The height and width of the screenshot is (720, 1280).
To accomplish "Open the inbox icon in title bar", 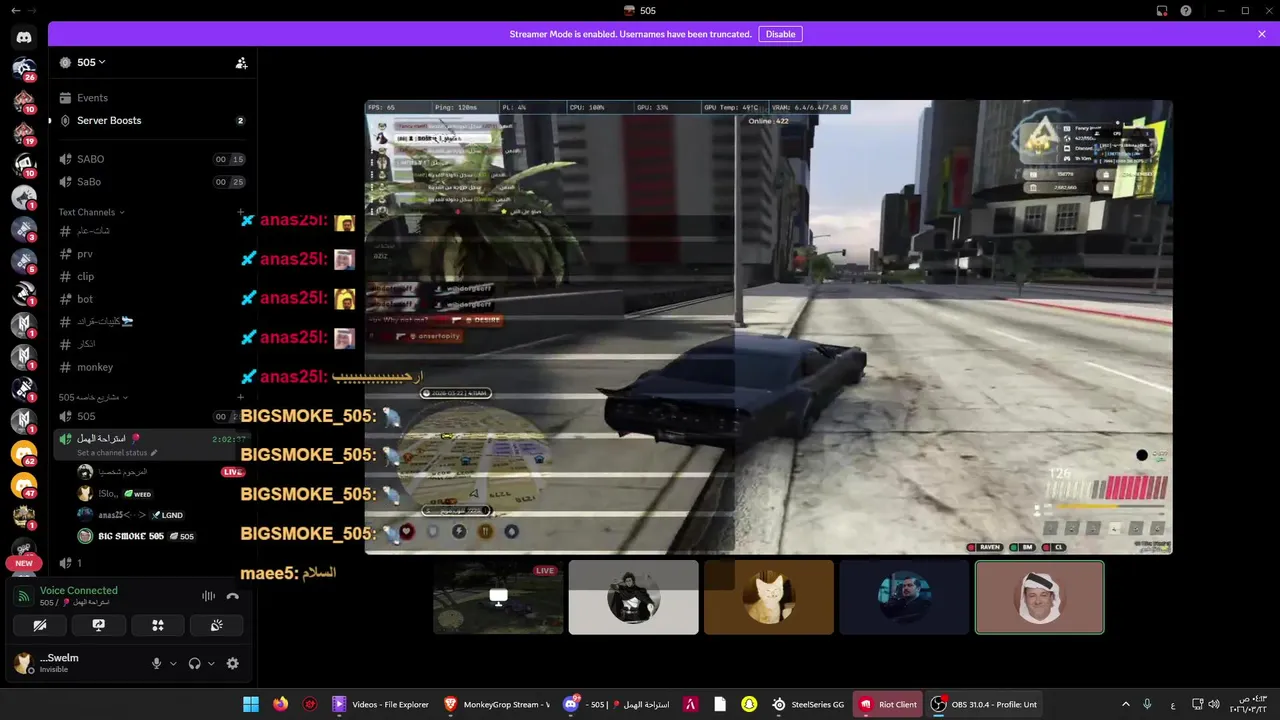I will point(1162,11).
